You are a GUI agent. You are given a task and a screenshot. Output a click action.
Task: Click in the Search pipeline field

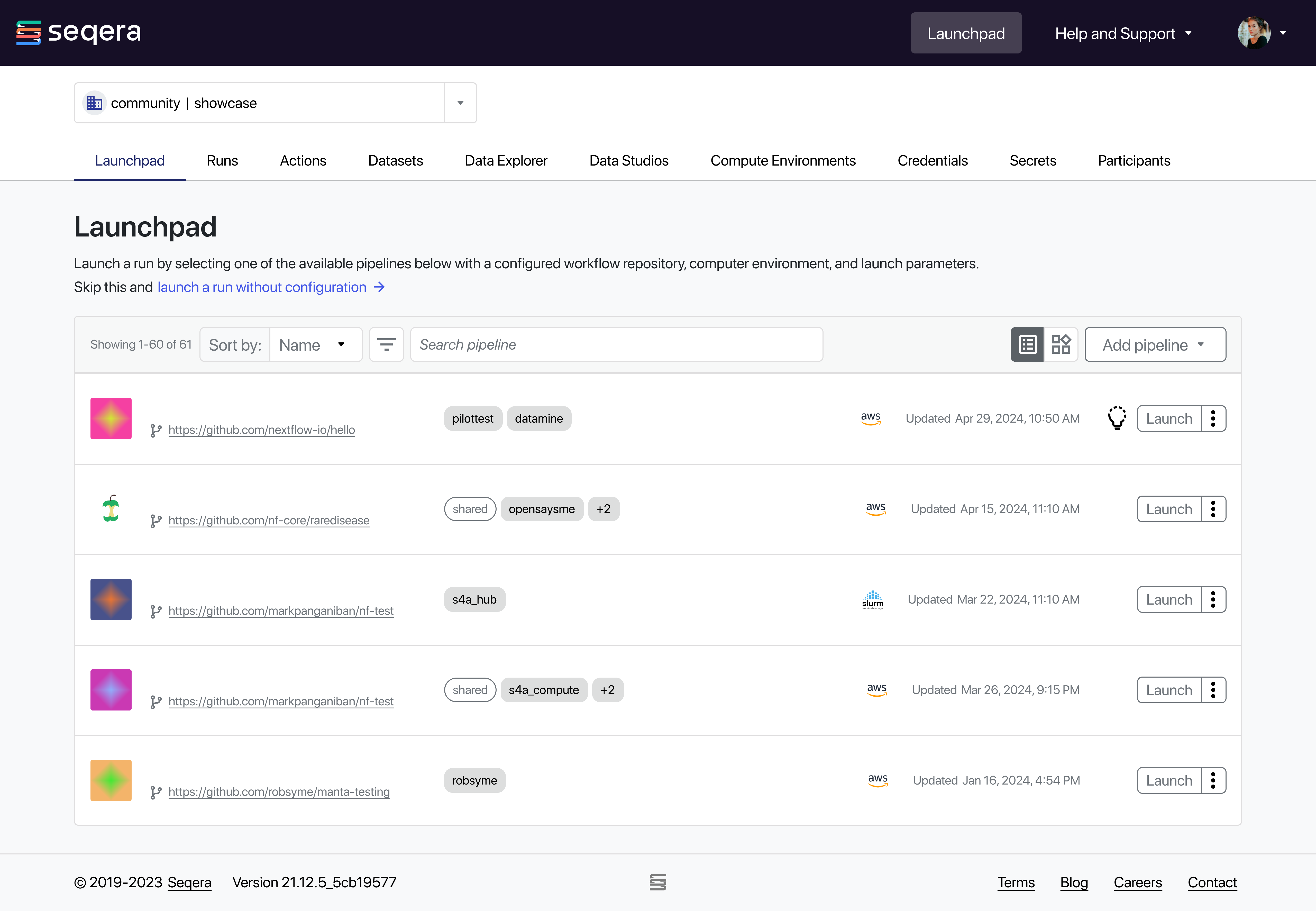[x=616, y=344]
